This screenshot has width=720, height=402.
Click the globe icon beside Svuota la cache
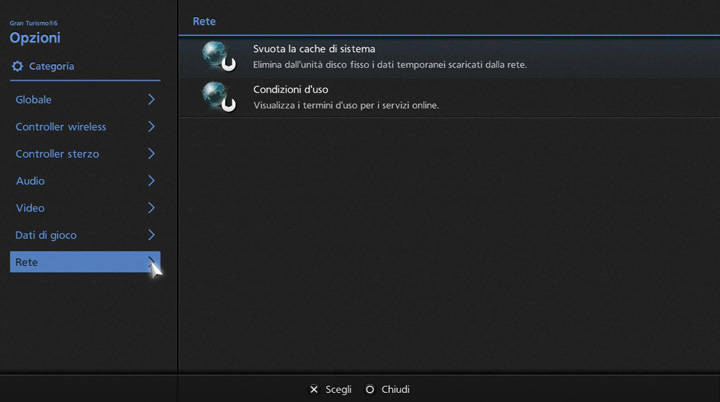coord(218,56)
